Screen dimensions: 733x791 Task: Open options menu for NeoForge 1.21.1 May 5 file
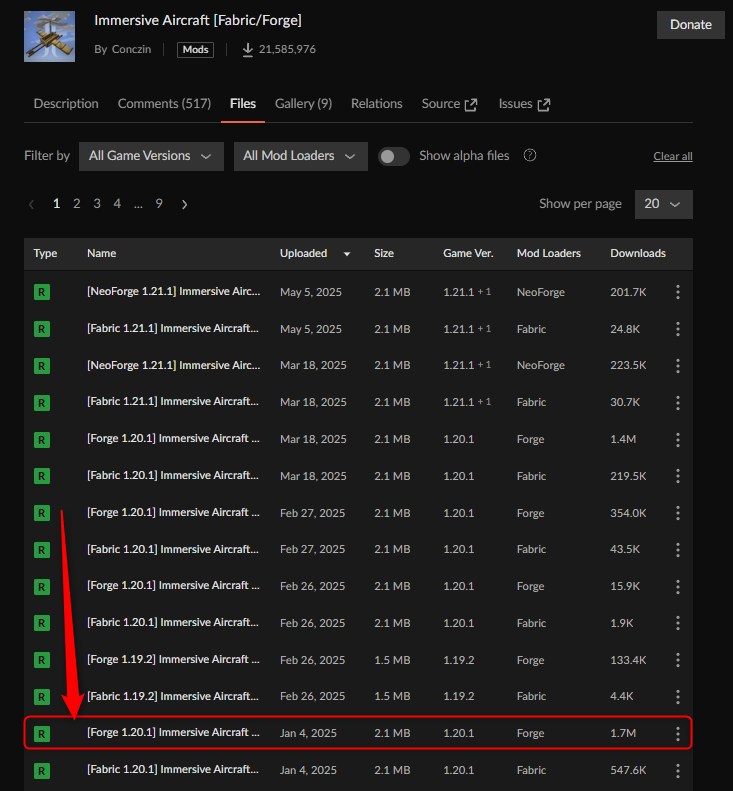click(x=678, y=292)
